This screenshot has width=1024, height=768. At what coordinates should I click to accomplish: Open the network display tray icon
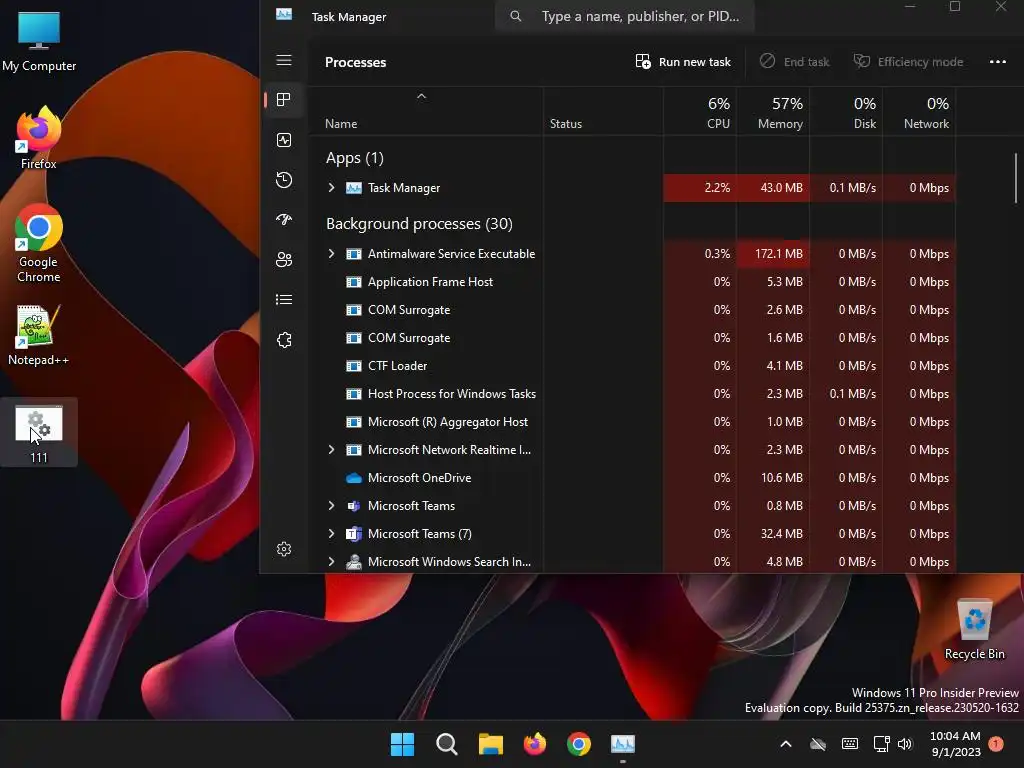point(881,744)
